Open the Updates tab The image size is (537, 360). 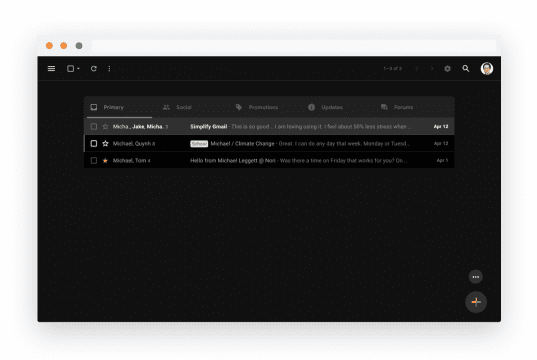(x=325, y=107)
